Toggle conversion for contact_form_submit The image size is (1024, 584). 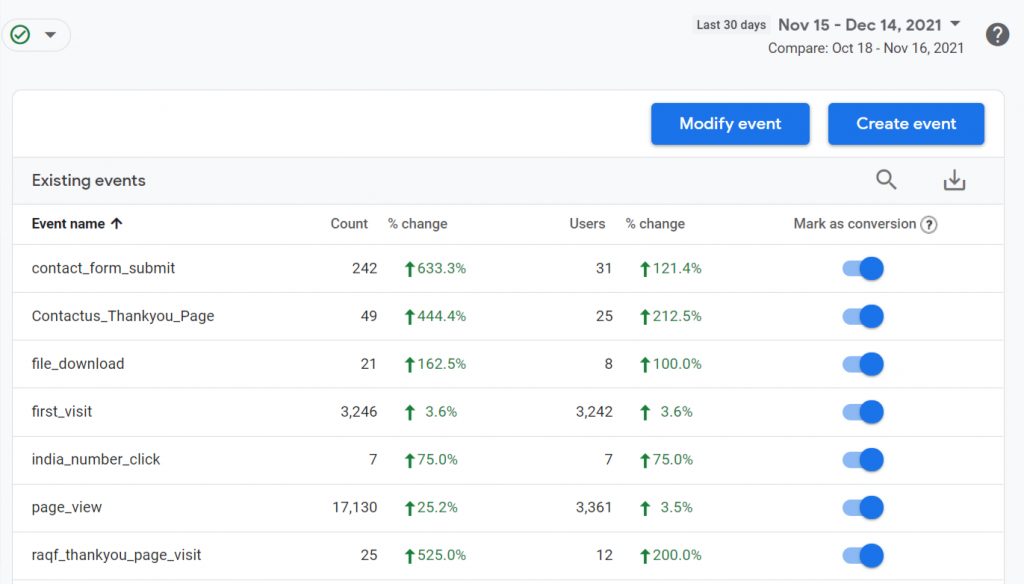tap(864, 268)
